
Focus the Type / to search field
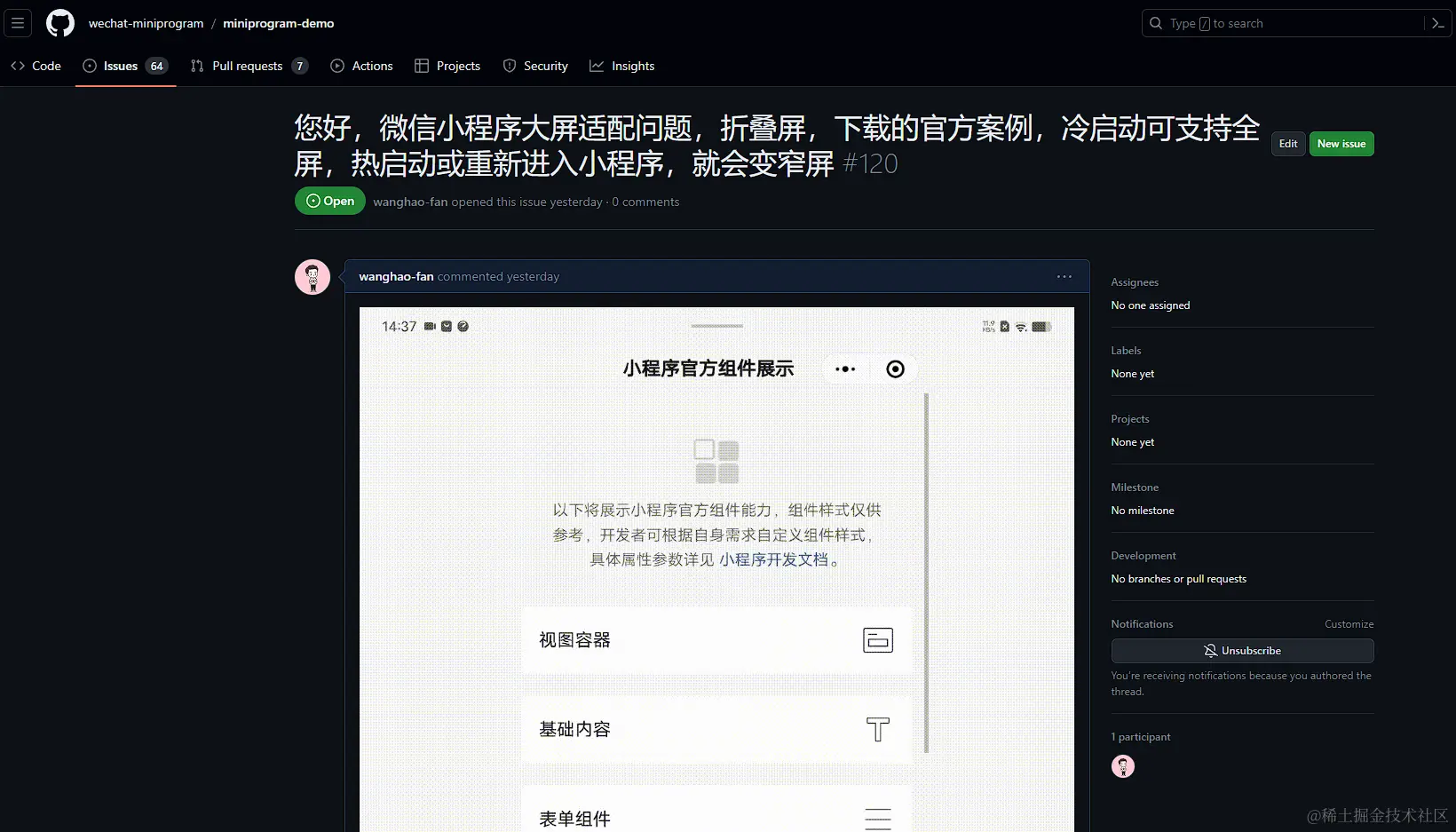click(x=1285, y=23)
